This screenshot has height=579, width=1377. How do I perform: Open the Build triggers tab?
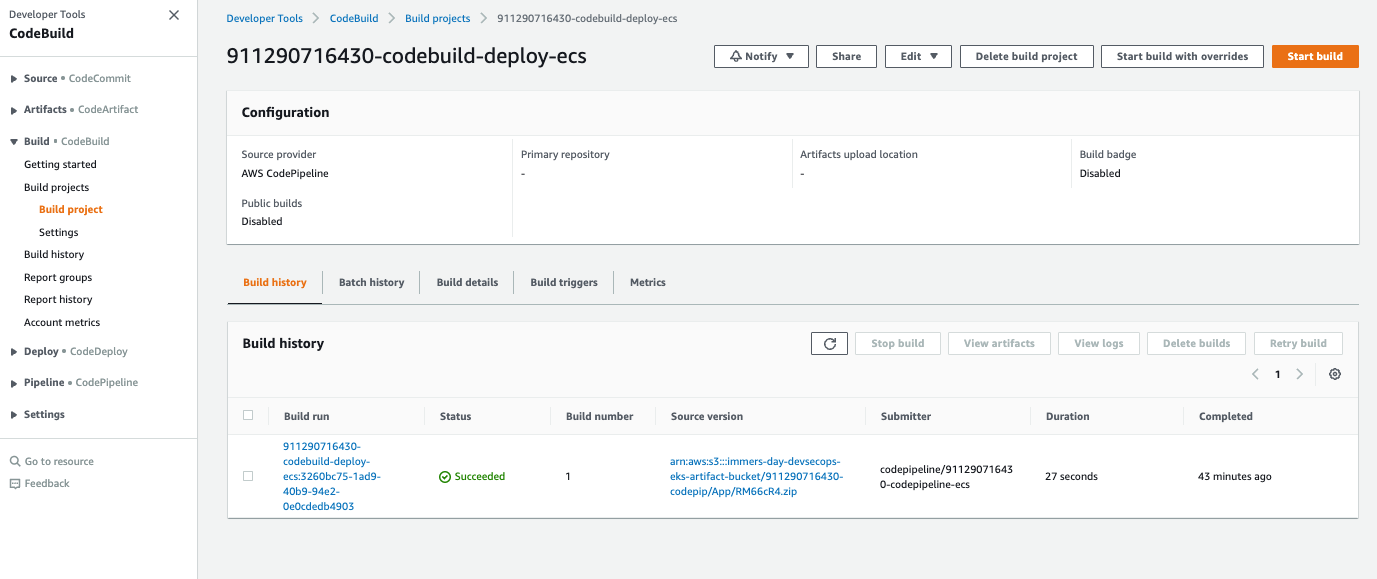point(564,282)
